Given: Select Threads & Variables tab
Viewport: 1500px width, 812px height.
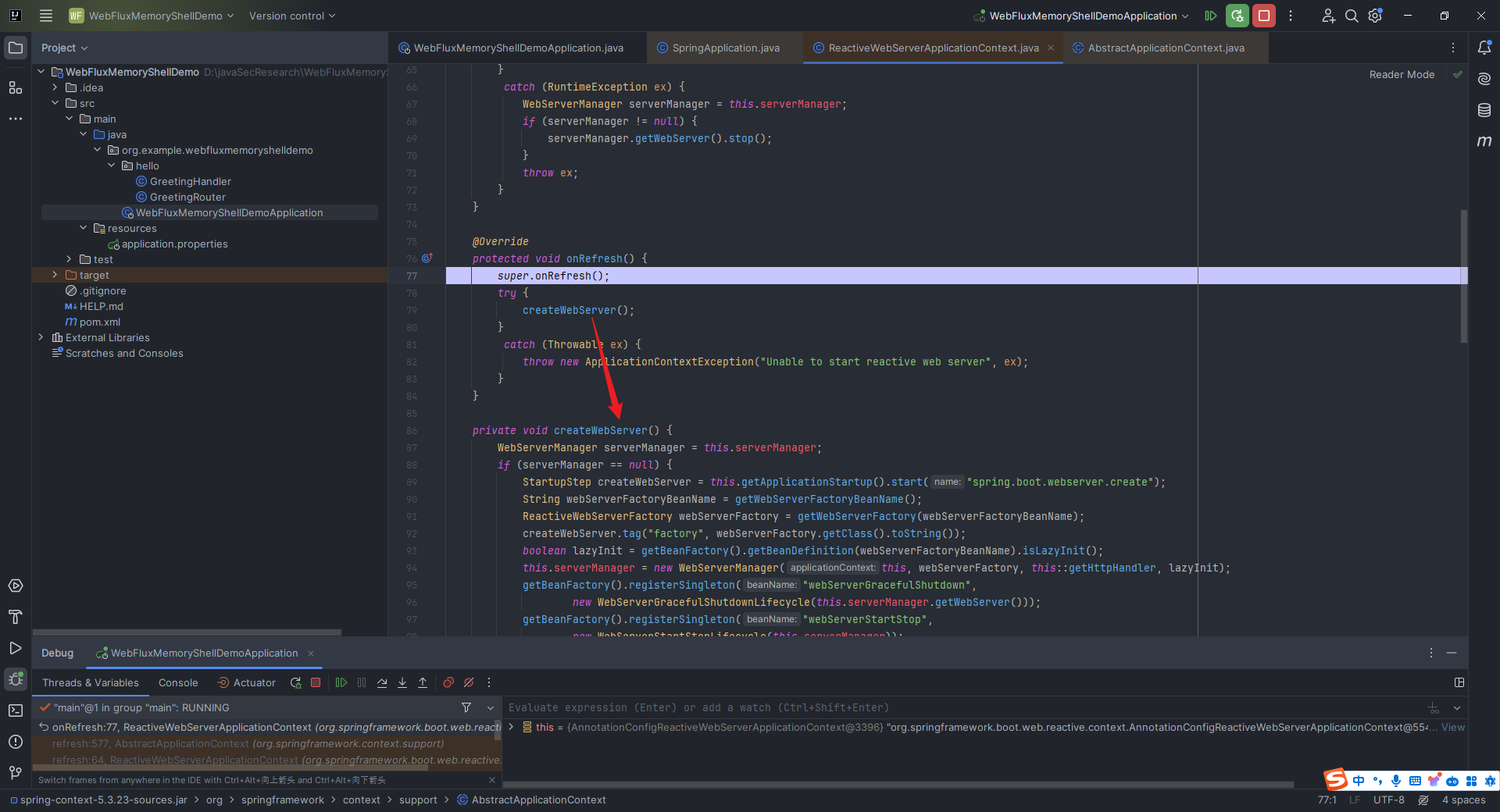Looking at the screenshot, I should click(91, 682).
